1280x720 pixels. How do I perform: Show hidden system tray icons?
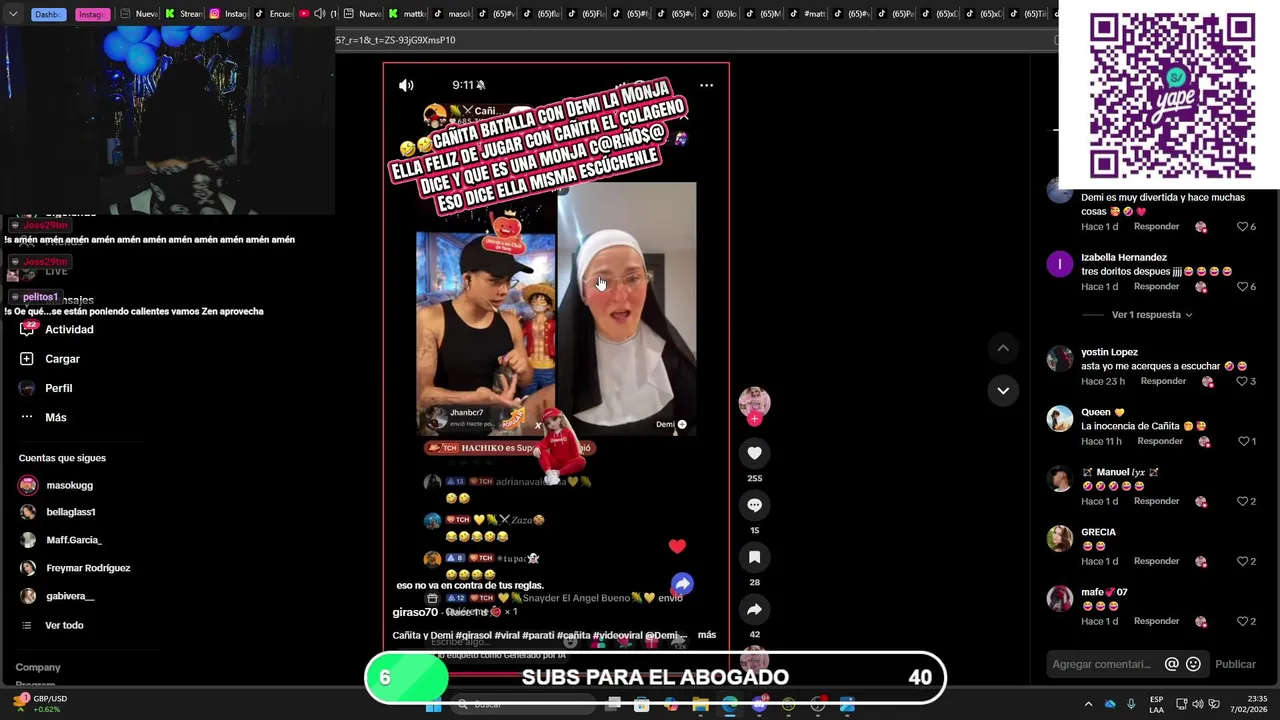(x=1088, y=704)
